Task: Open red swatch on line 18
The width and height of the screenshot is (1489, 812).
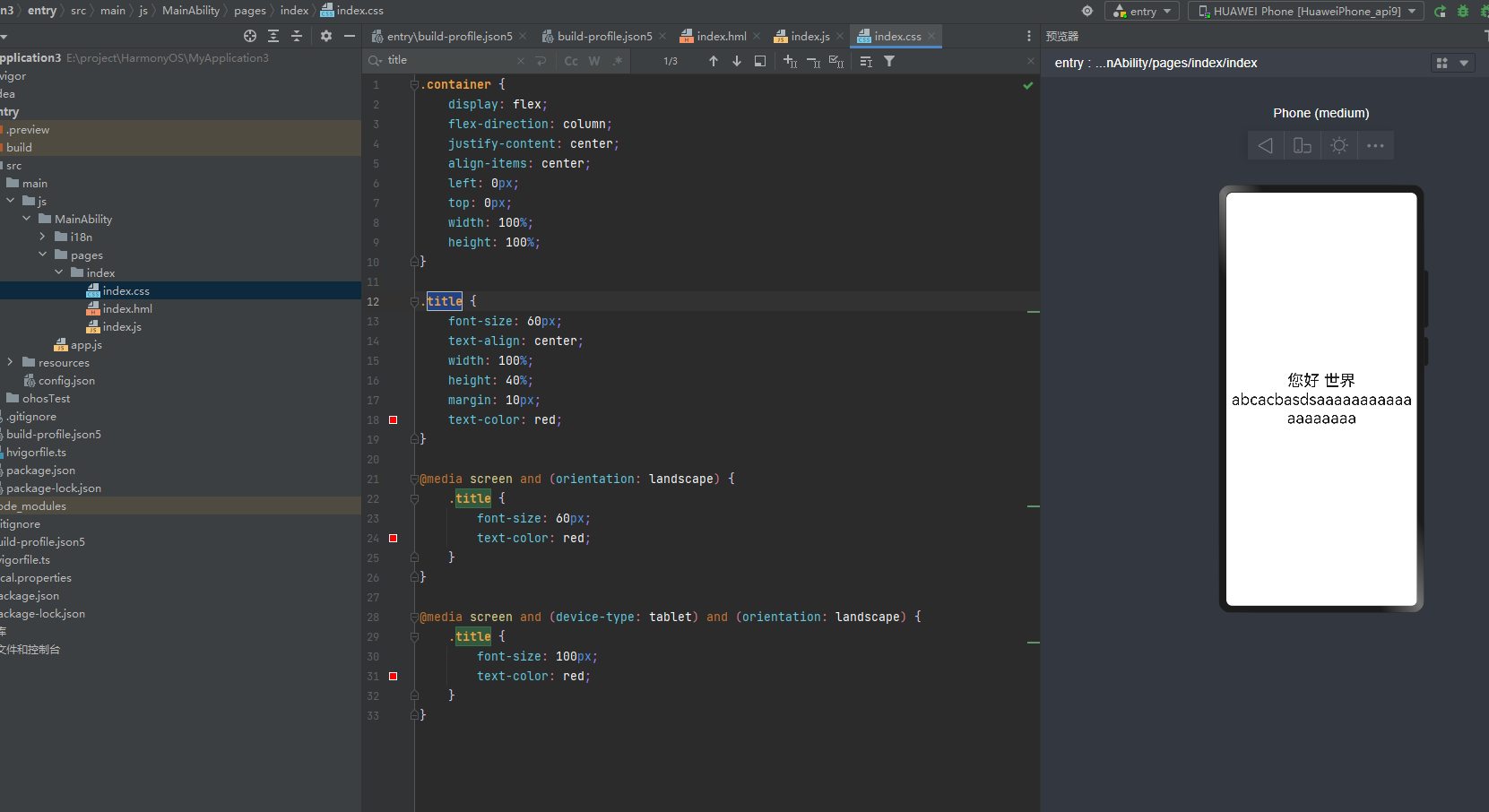Action: tap(393, 419)
